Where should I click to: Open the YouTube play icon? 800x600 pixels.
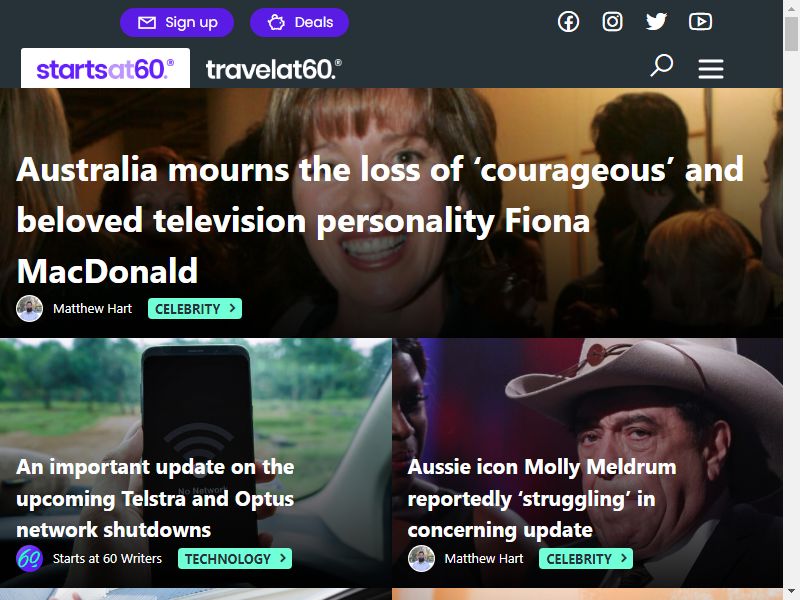point(701,22)
